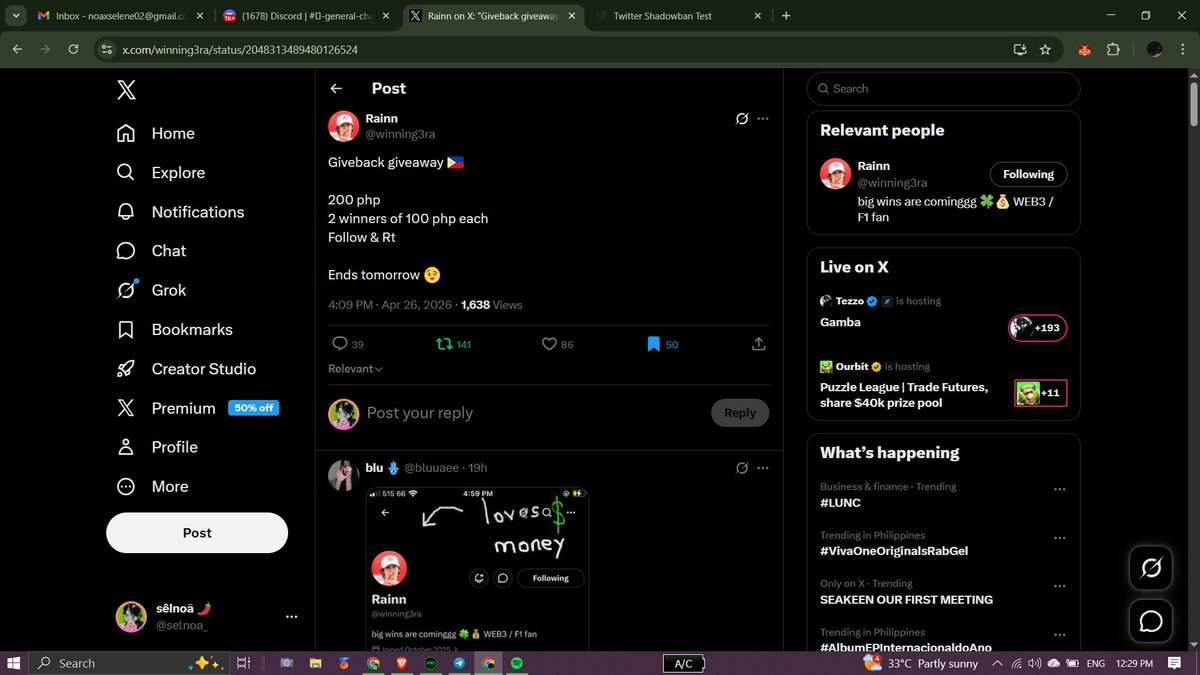Open Premium 50% off item

197,408
